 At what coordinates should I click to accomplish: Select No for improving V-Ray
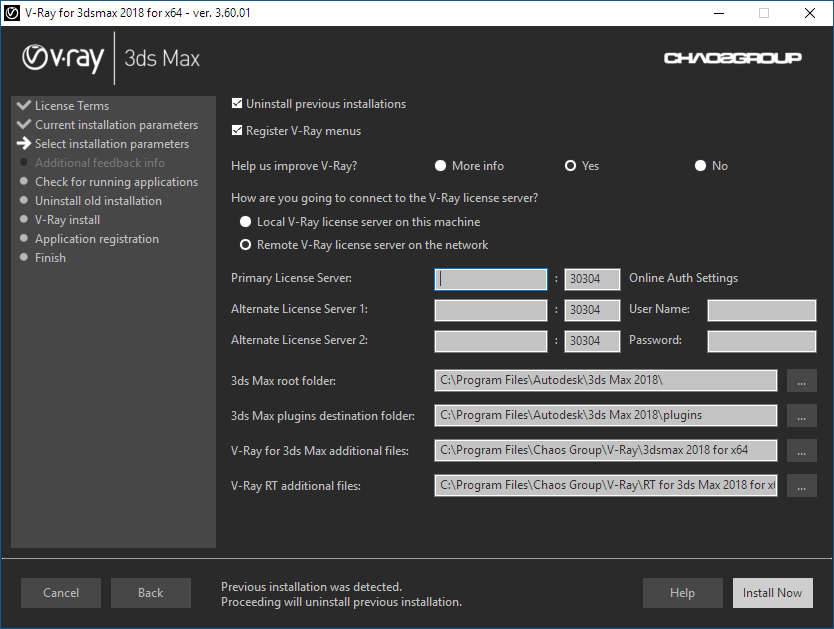(700, 165)
